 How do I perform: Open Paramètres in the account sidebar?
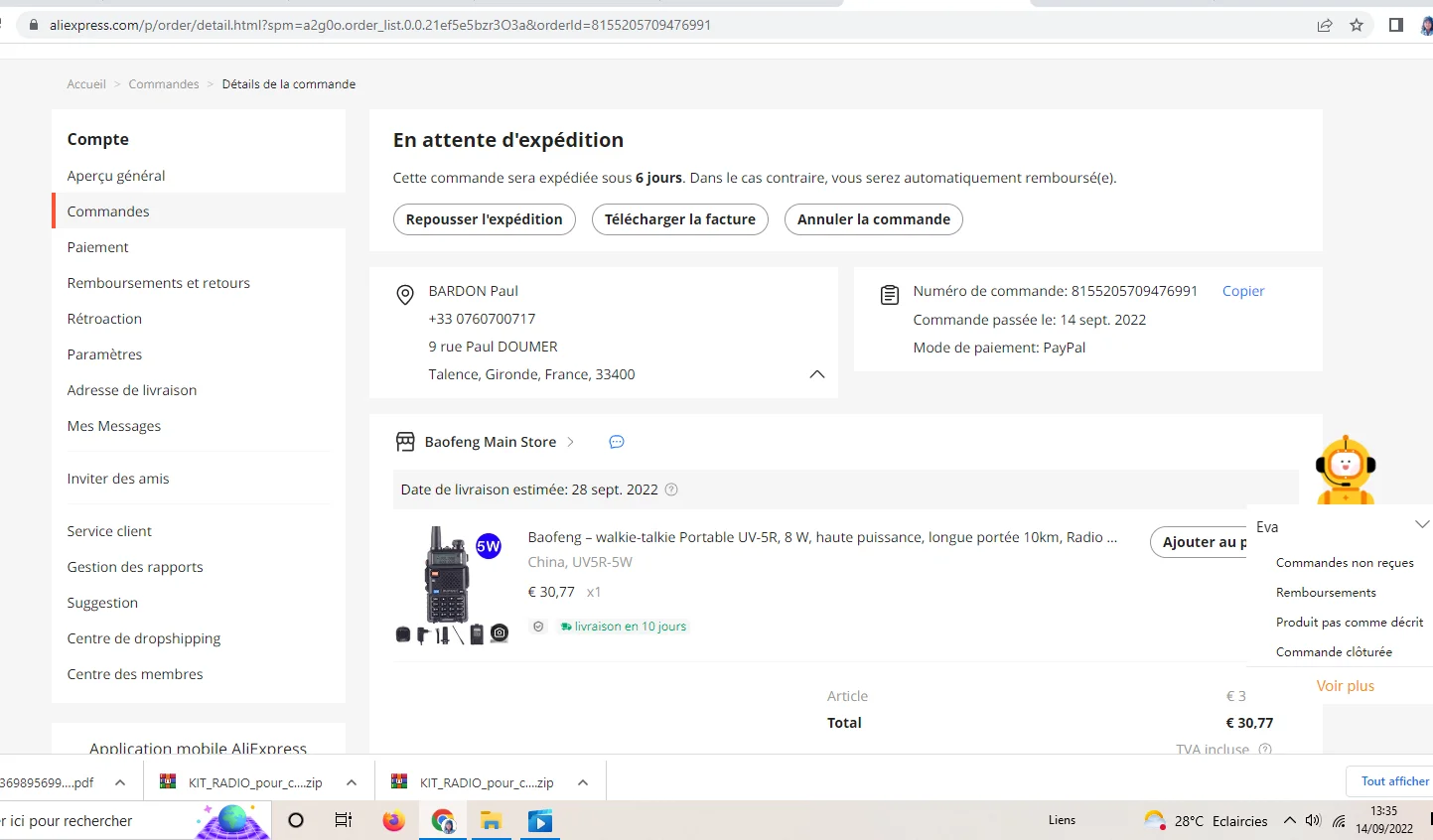point(104,354)
